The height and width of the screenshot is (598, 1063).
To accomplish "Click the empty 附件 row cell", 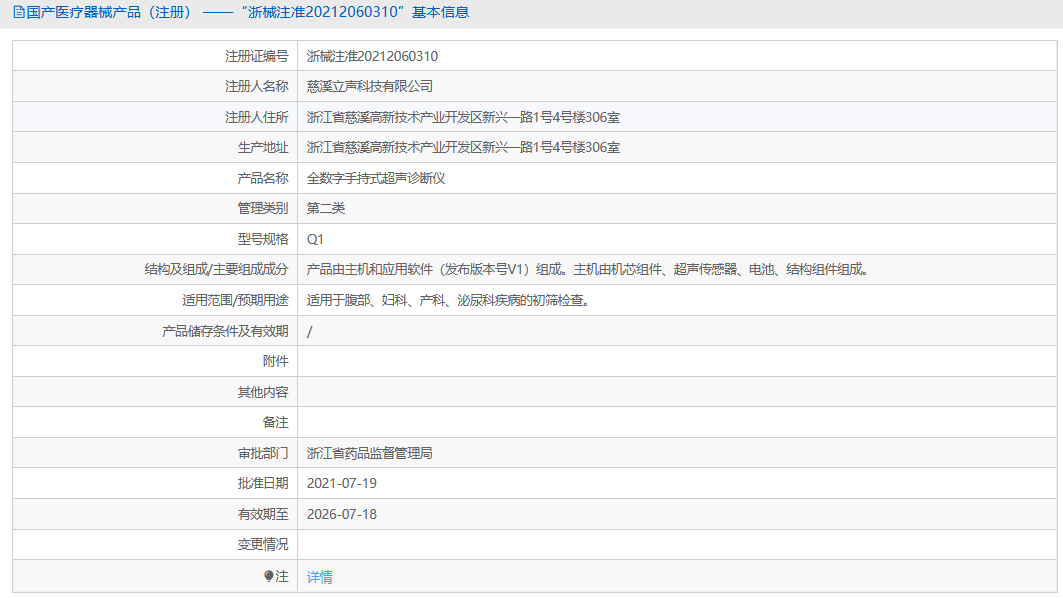I will (500, 360).
